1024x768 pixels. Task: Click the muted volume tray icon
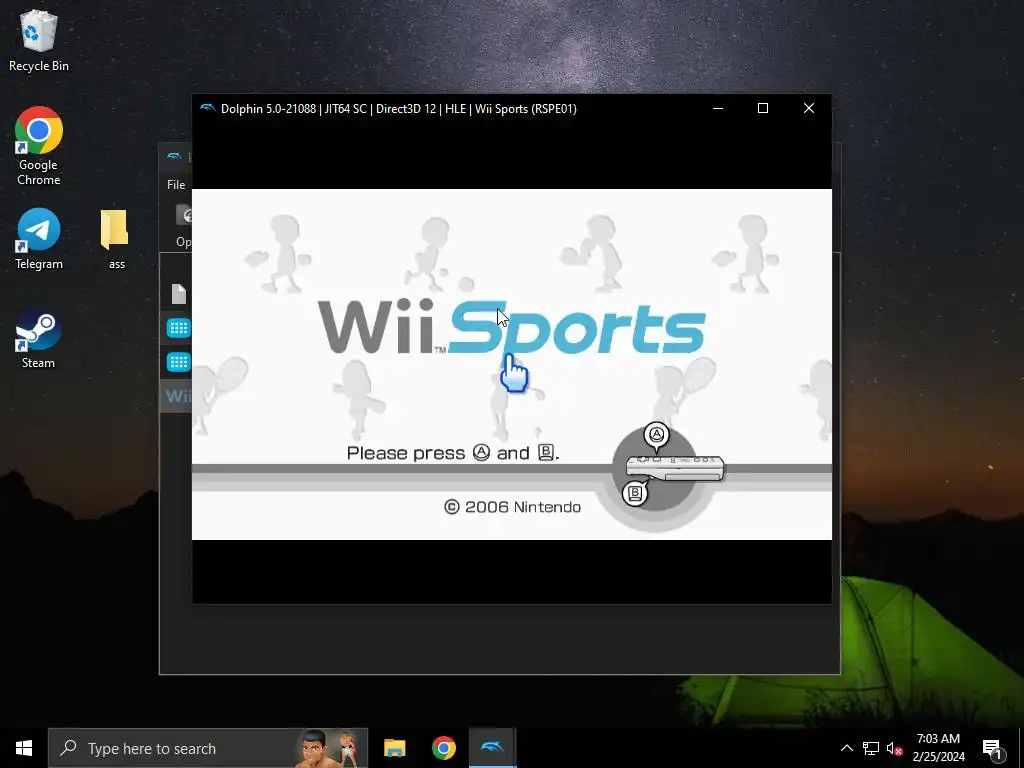(895, 748)
